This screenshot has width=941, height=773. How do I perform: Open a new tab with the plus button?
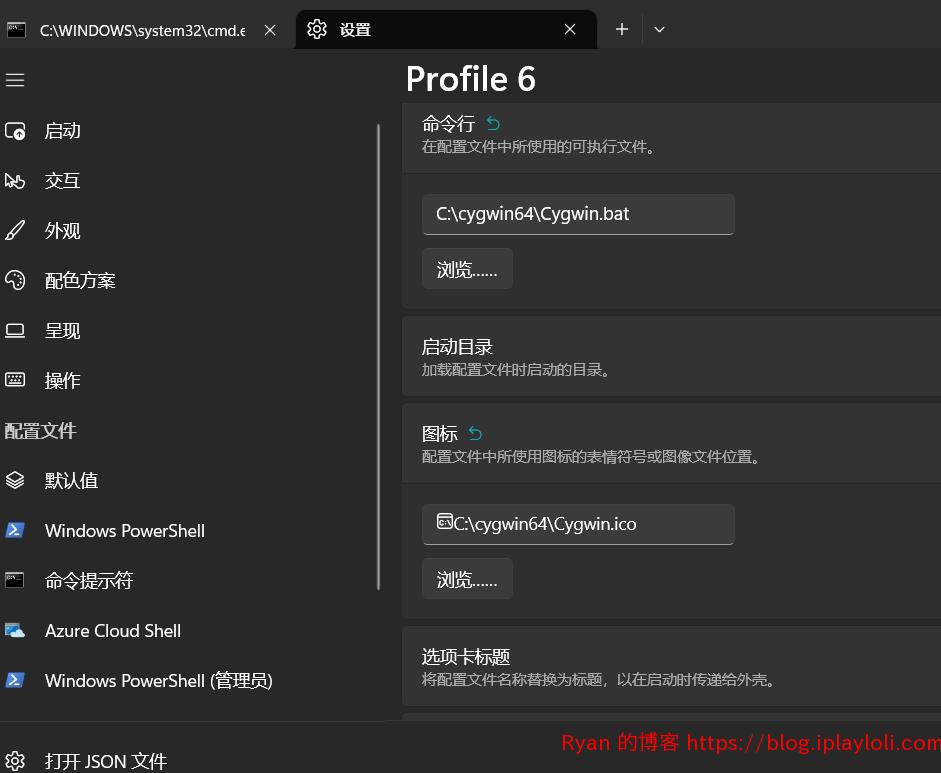(x=622, y=29)
